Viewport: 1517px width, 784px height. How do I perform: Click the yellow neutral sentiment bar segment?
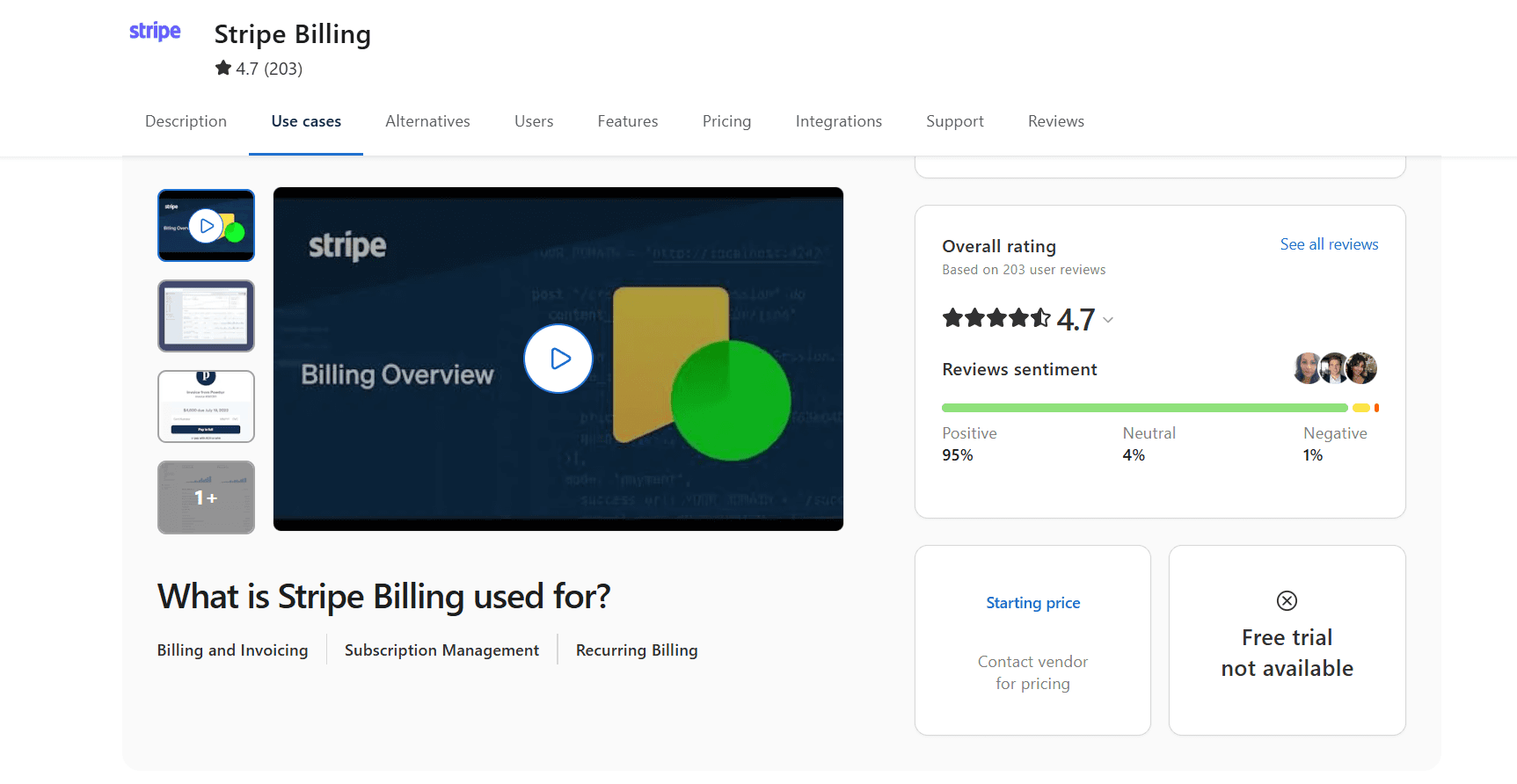(1360, 408)
